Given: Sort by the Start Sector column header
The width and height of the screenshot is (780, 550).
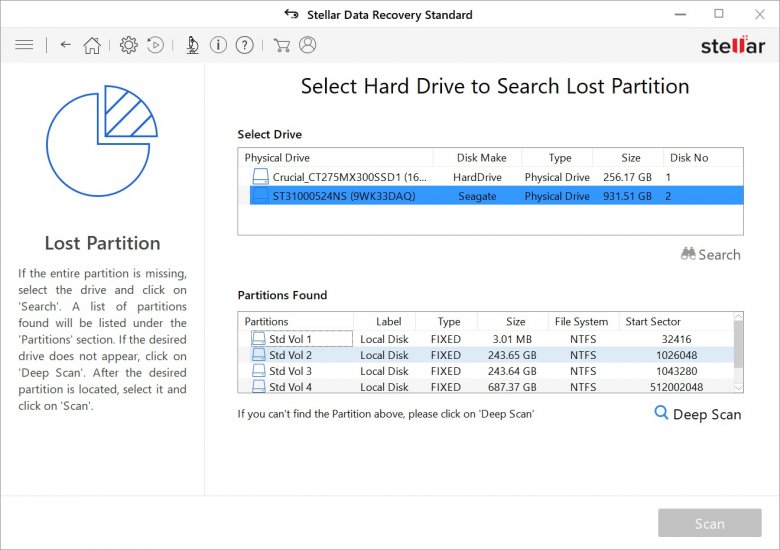Looking at the screenshot, I should pos(652,322).
